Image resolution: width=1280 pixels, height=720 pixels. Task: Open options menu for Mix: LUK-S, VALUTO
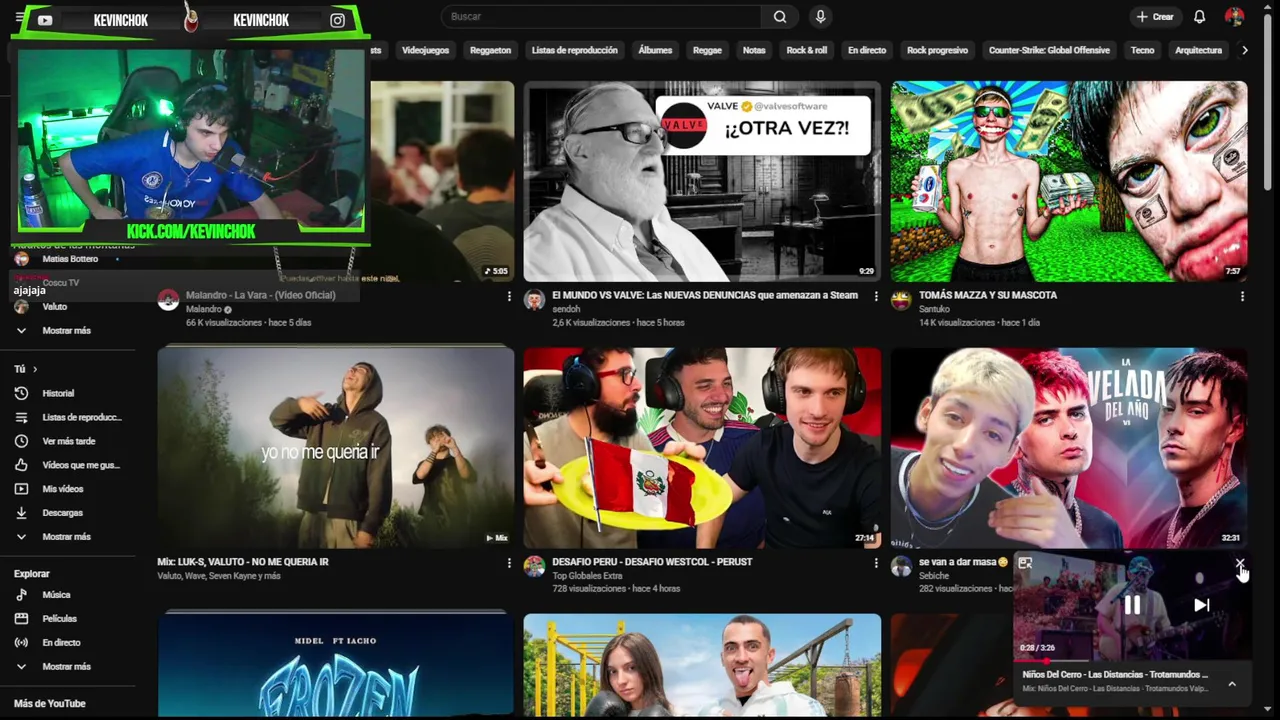click(509, 564)
